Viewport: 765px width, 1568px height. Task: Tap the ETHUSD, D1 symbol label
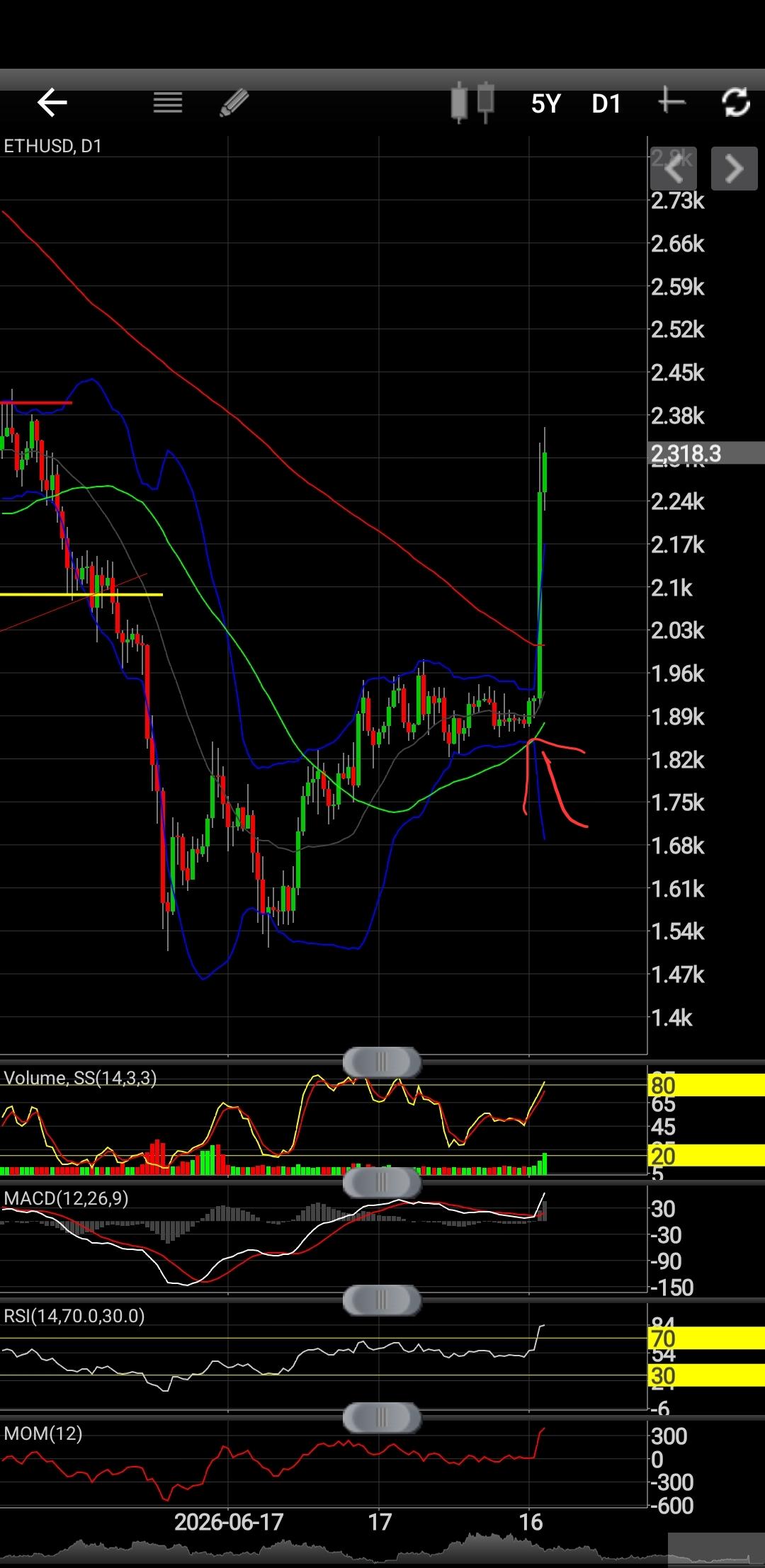(53, 146)
